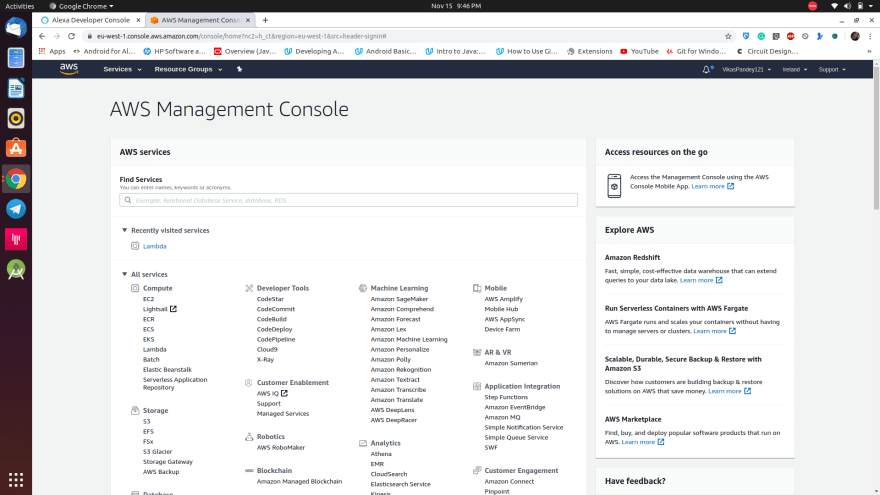This screenshot has width=880, height=495.
Task: Collapse the All services section
Action: pyautogui.click(x=125, y=274)
